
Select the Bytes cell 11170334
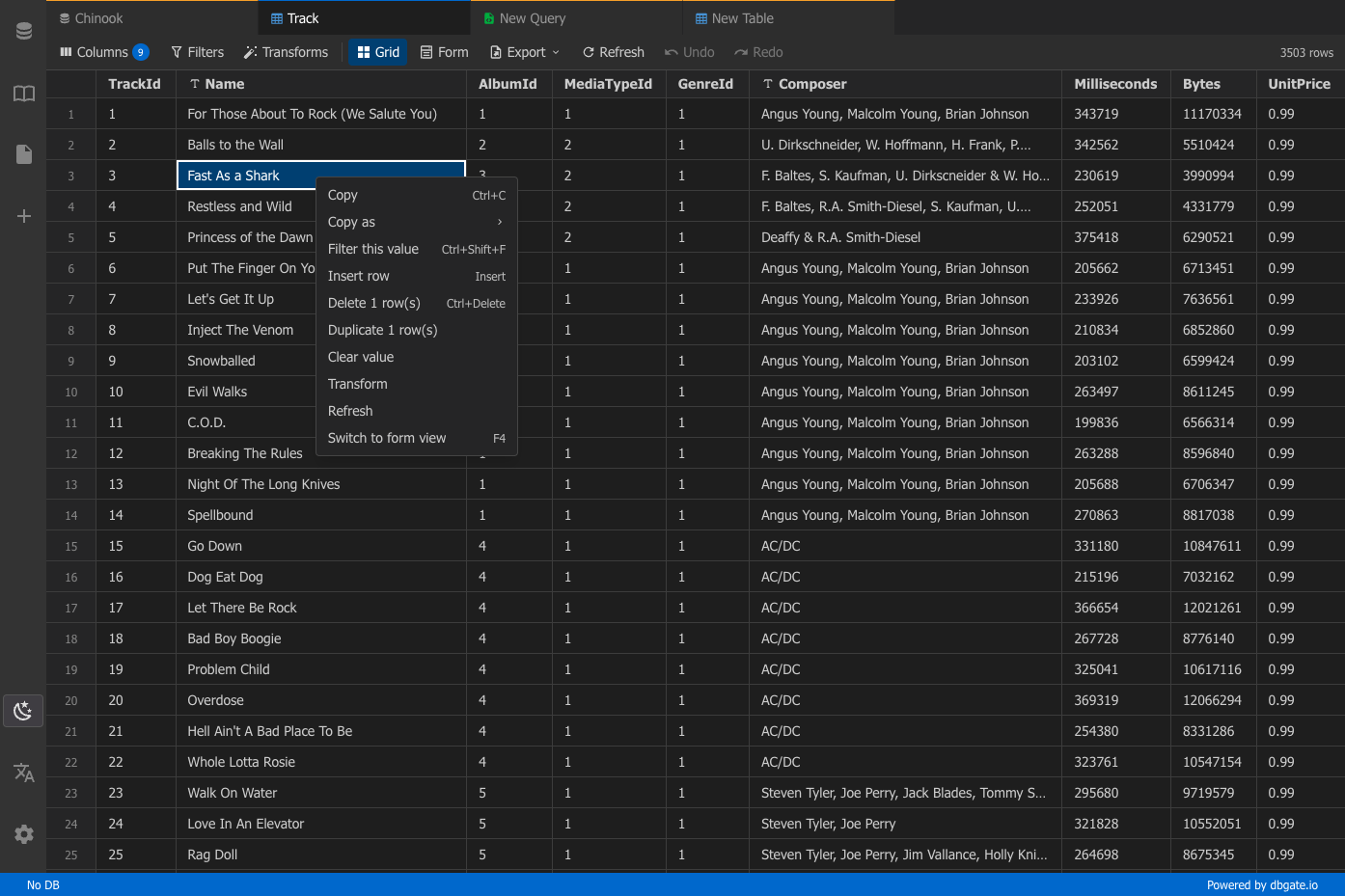(1213, 114)
